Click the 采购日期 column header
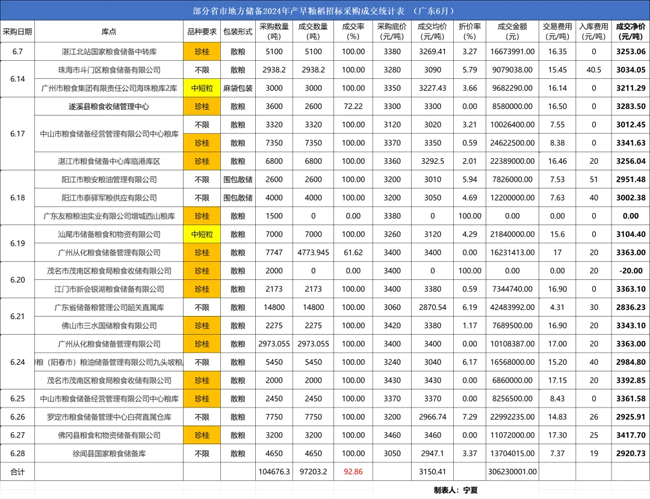 pos(17,31)
